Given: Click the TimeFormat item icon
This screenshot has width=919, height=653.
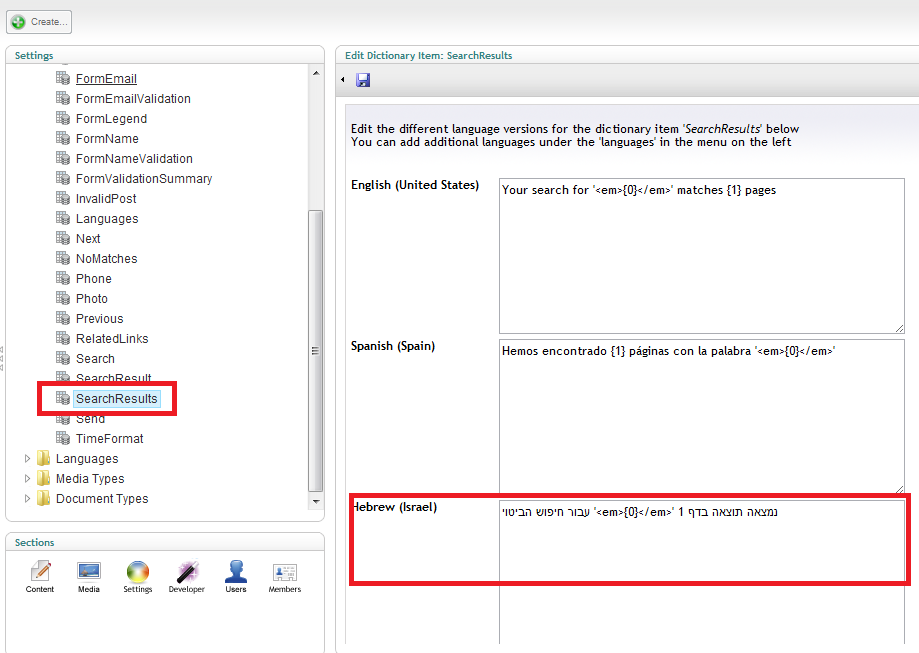Looking at the screenshot, I should (63, 438).
